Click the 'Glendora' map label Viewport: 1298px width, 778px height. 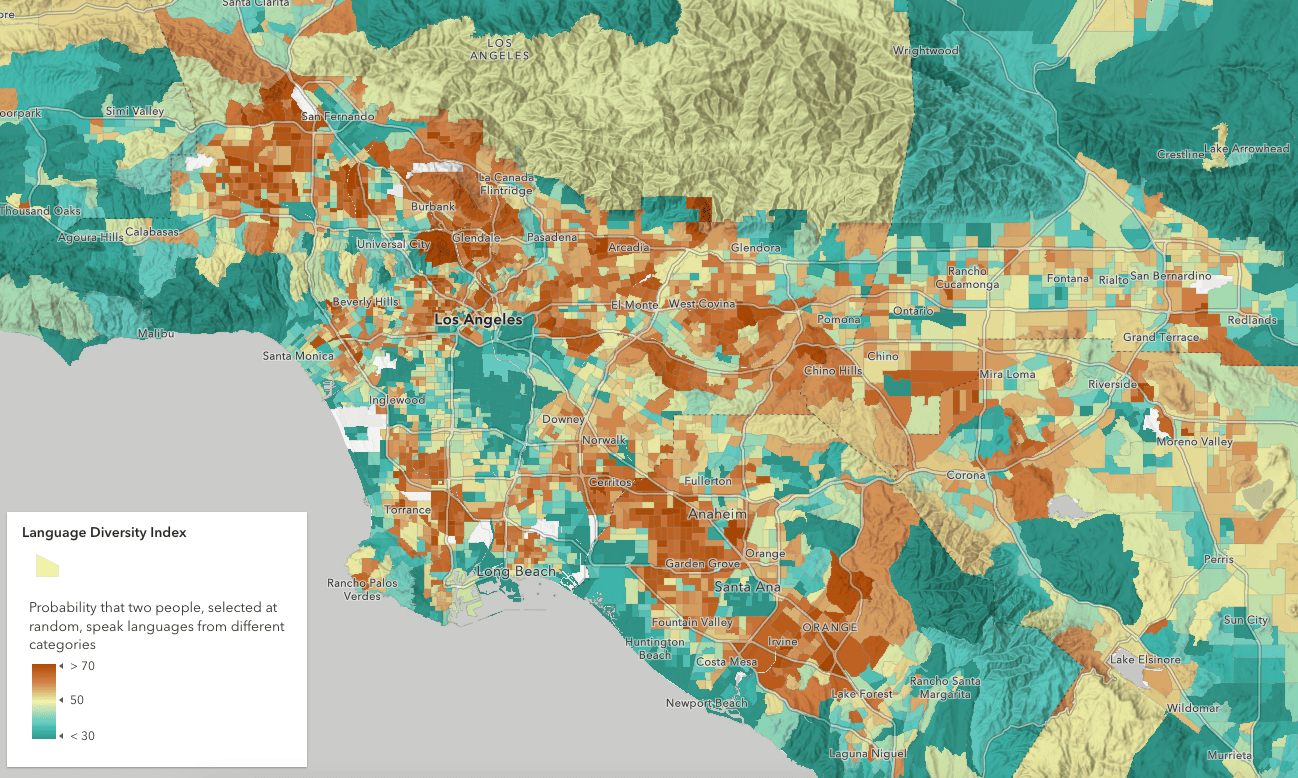coord(756,248)
